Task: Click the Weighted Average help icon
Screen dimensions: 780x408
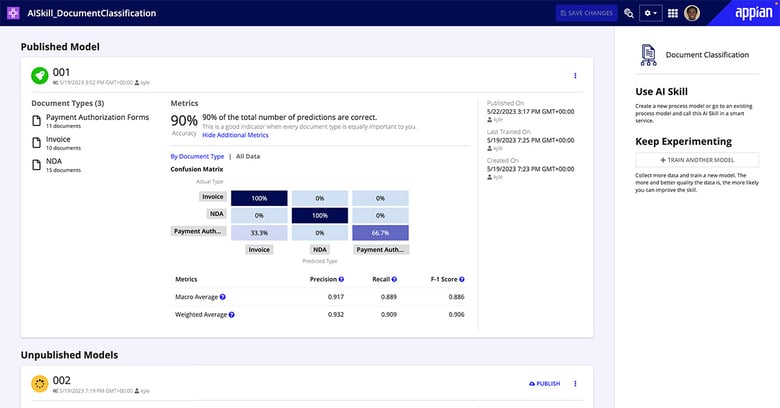Action: [231, 314]
